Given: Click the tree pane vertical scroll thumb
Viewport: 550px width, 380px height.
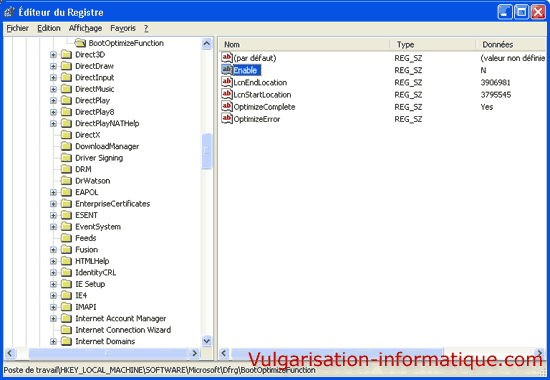Looking at the screenshot, I should click(x=207, y=151).
